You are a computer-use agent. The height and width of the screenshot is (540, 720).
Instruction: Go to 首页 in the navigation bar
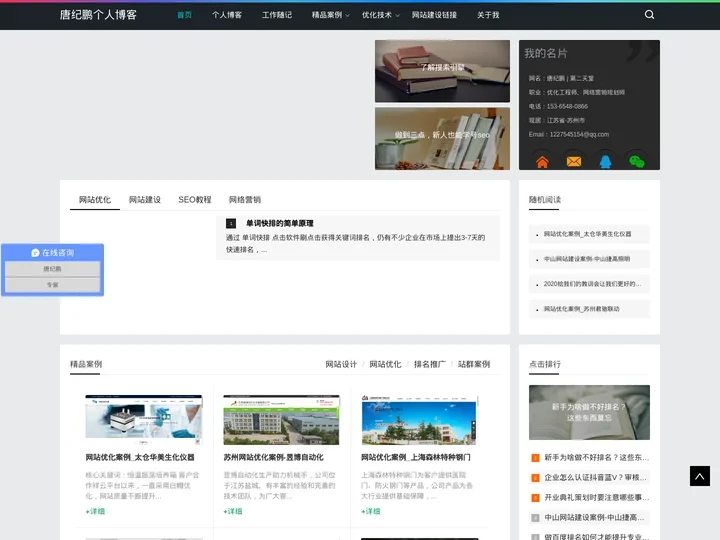(x=185, y=15)
